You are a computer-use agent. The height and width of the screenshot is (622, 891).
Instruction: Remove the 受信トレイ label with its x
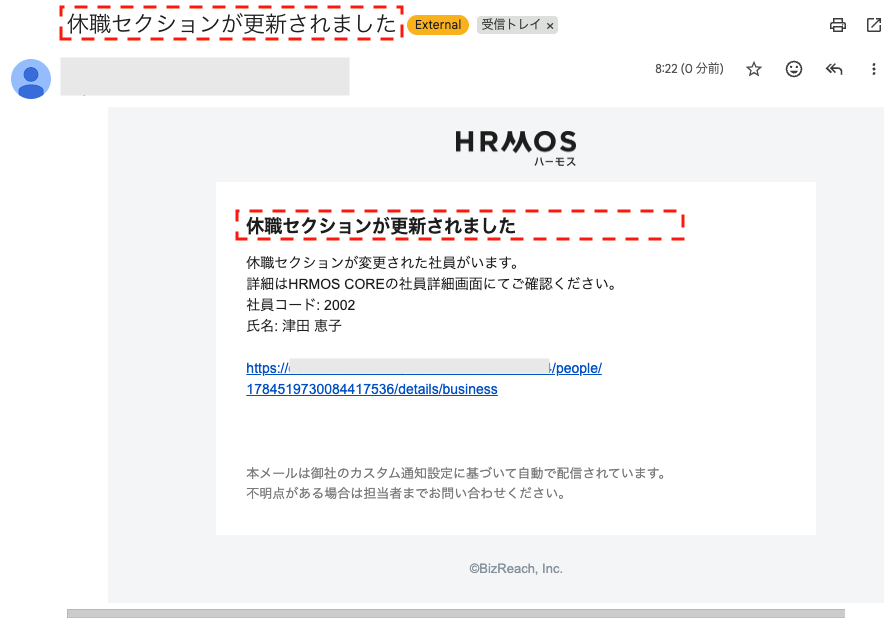[549, 25]
